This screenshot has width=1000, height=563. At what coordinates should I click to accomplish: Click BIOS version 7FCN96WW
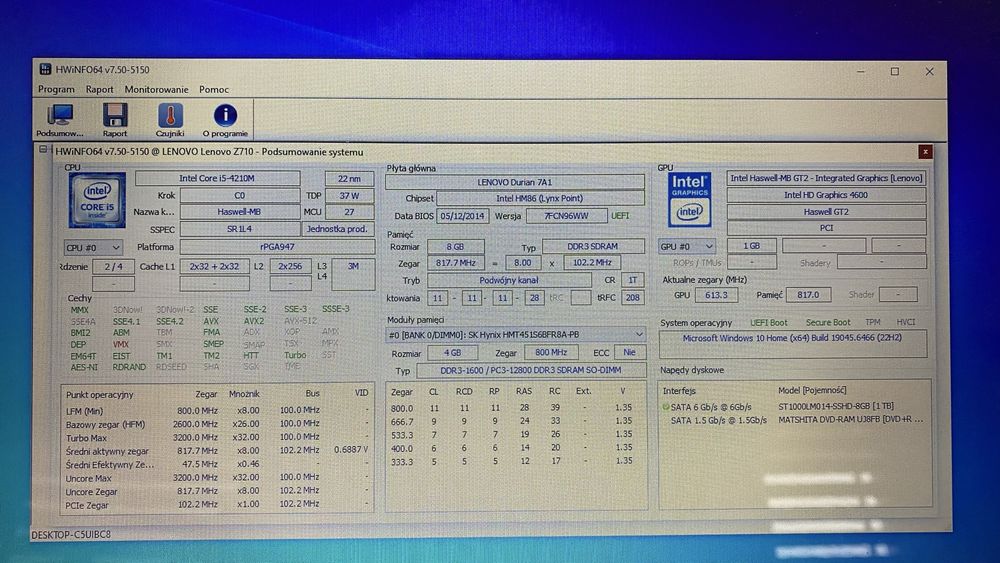[x=566, y=216]
